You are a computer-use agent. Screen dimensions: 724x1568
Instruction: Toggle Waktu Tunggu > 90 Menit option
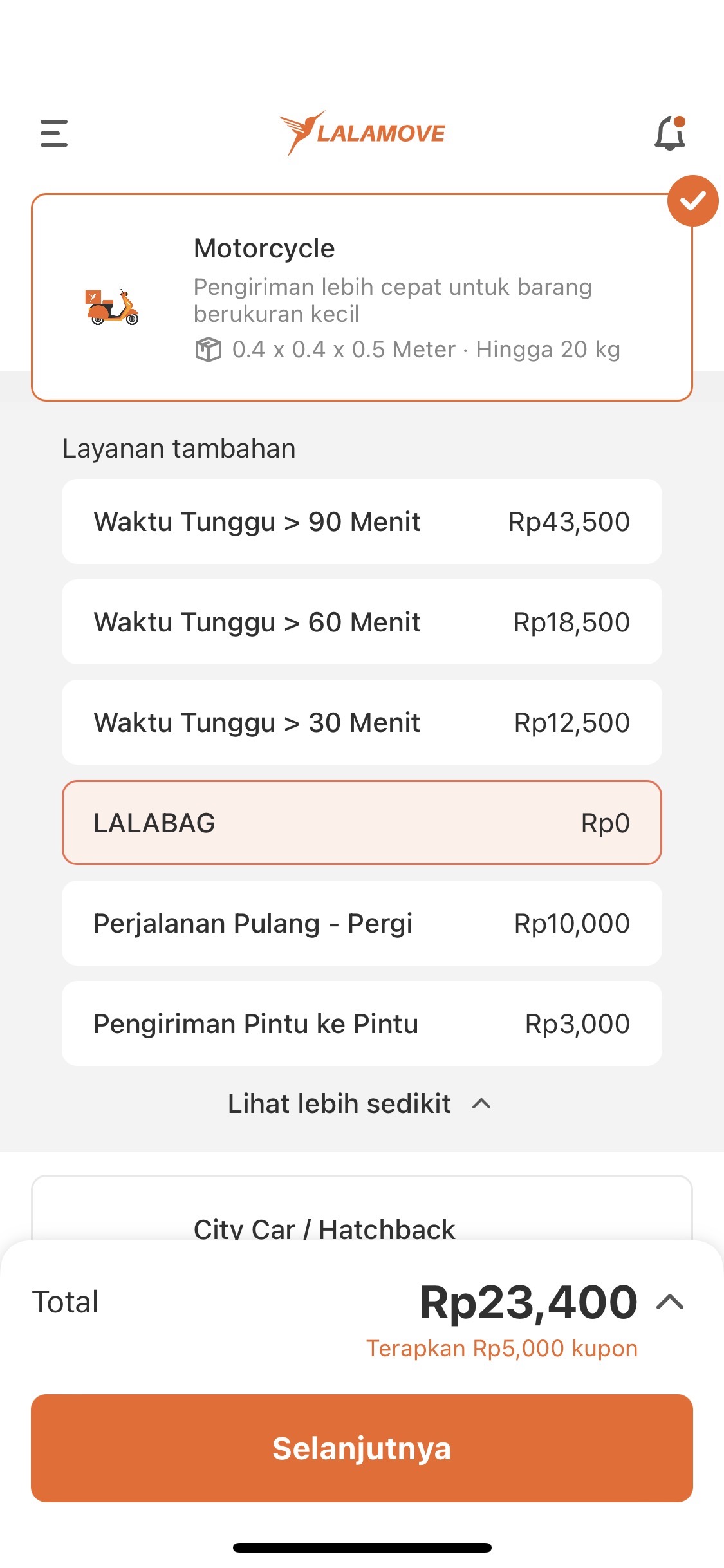pos(362,521)
